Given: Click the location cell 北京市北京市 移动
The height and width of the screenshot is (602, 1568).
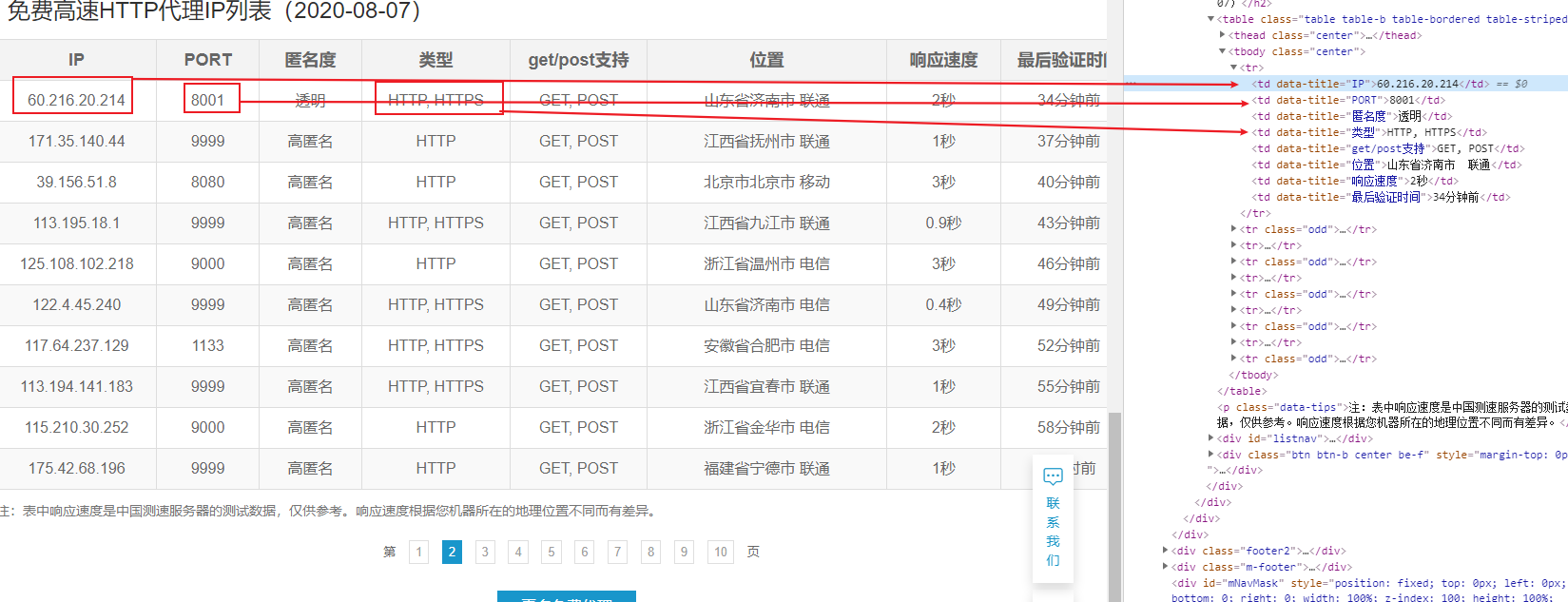Looking at the screenshot, I should [x=766, y=182].
